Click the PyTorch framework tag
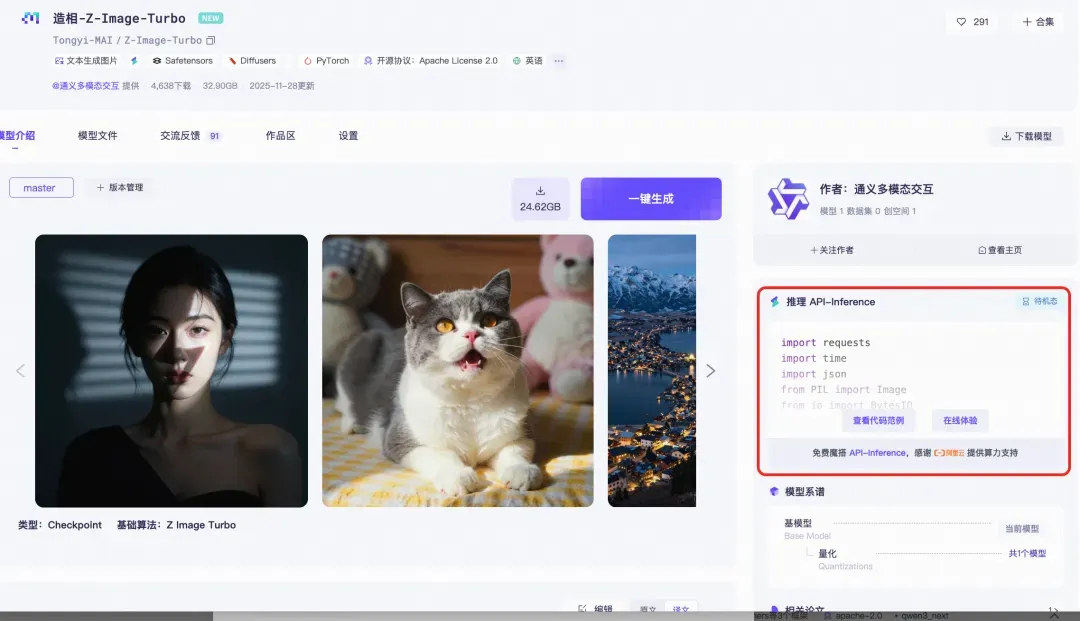 [326, 61]
